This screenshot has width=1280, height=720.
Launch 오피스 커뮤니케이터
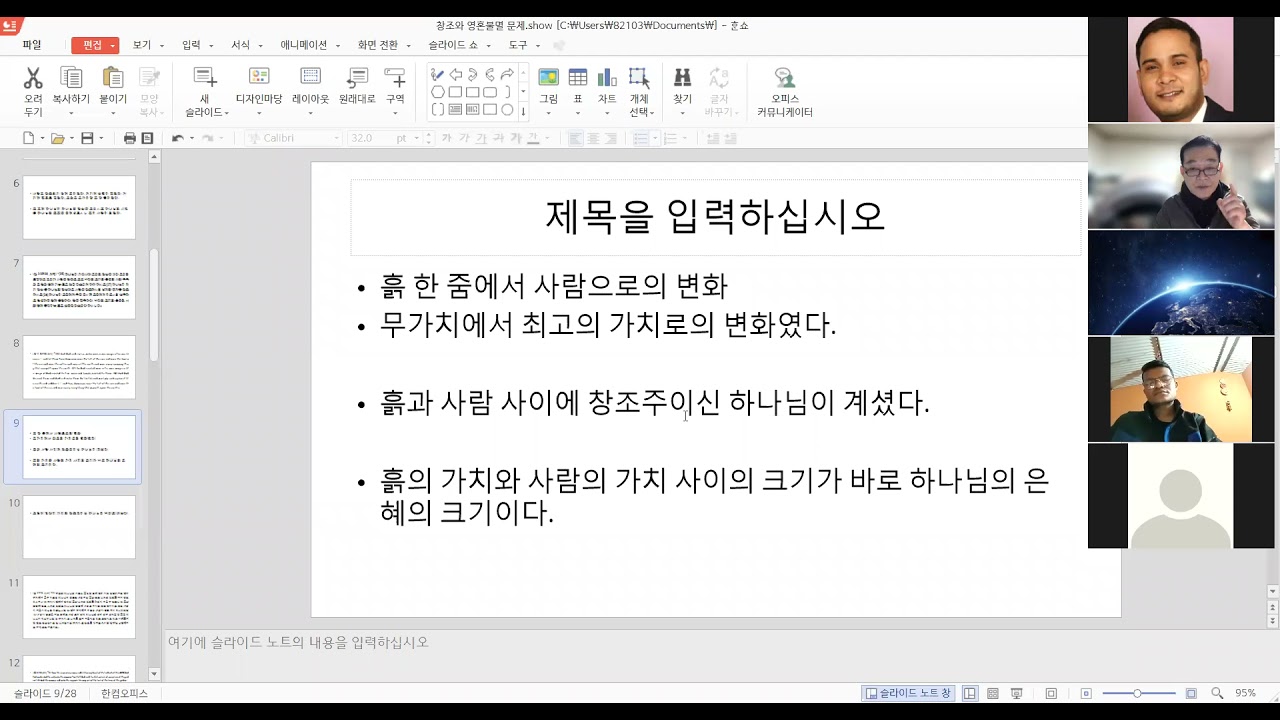785,92
